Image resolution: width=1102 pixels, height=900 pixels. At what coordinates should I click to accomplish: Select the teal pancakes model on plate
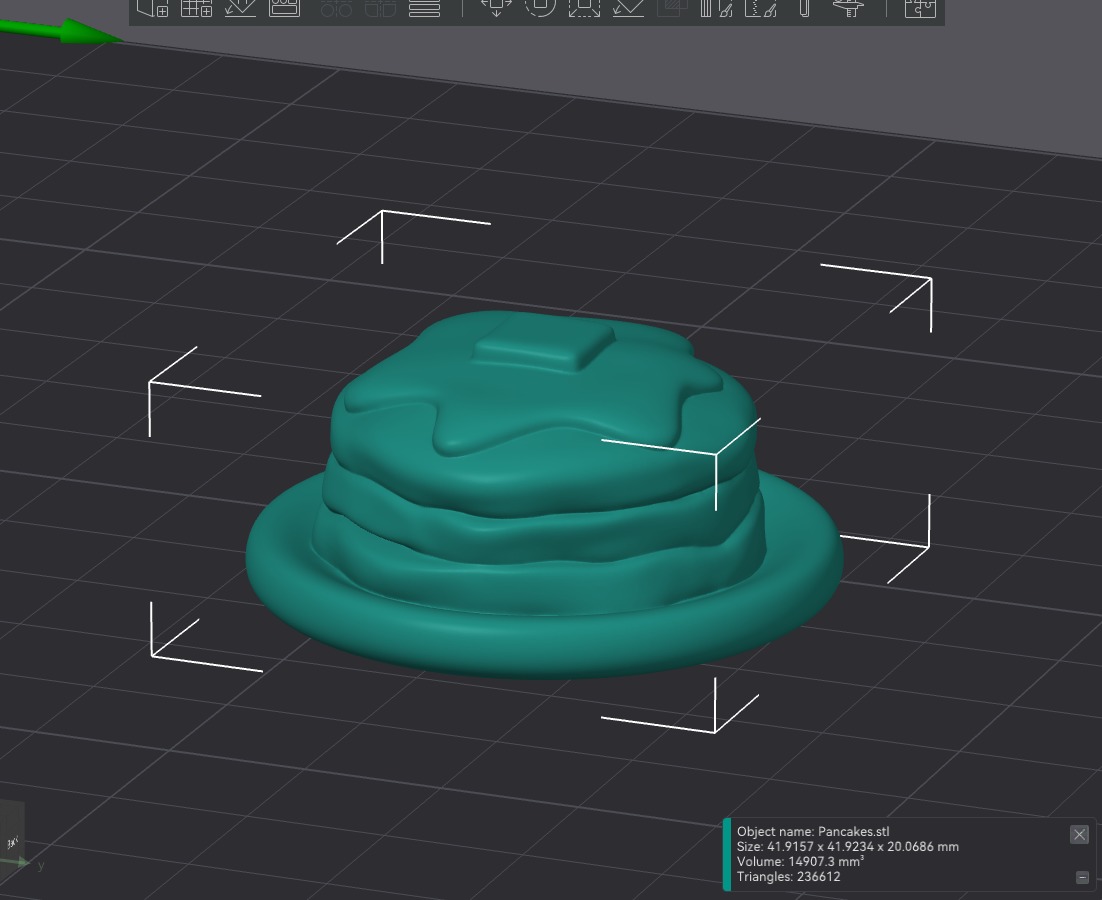pos(544,495)
